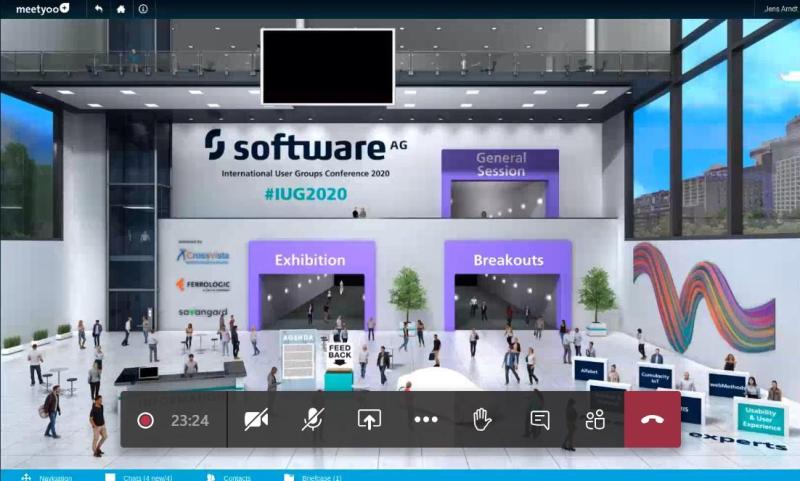This screenshot has width=800, height=481.
Task: Go back using the top bar arrow
Action: [98, 9]
